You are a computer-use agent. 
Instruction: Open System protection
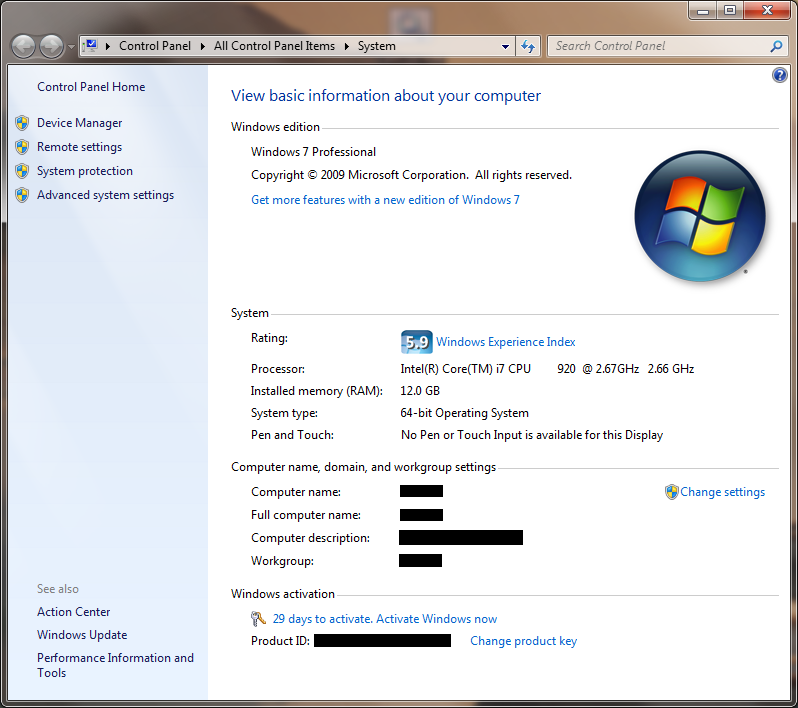(x=85, y=171)
